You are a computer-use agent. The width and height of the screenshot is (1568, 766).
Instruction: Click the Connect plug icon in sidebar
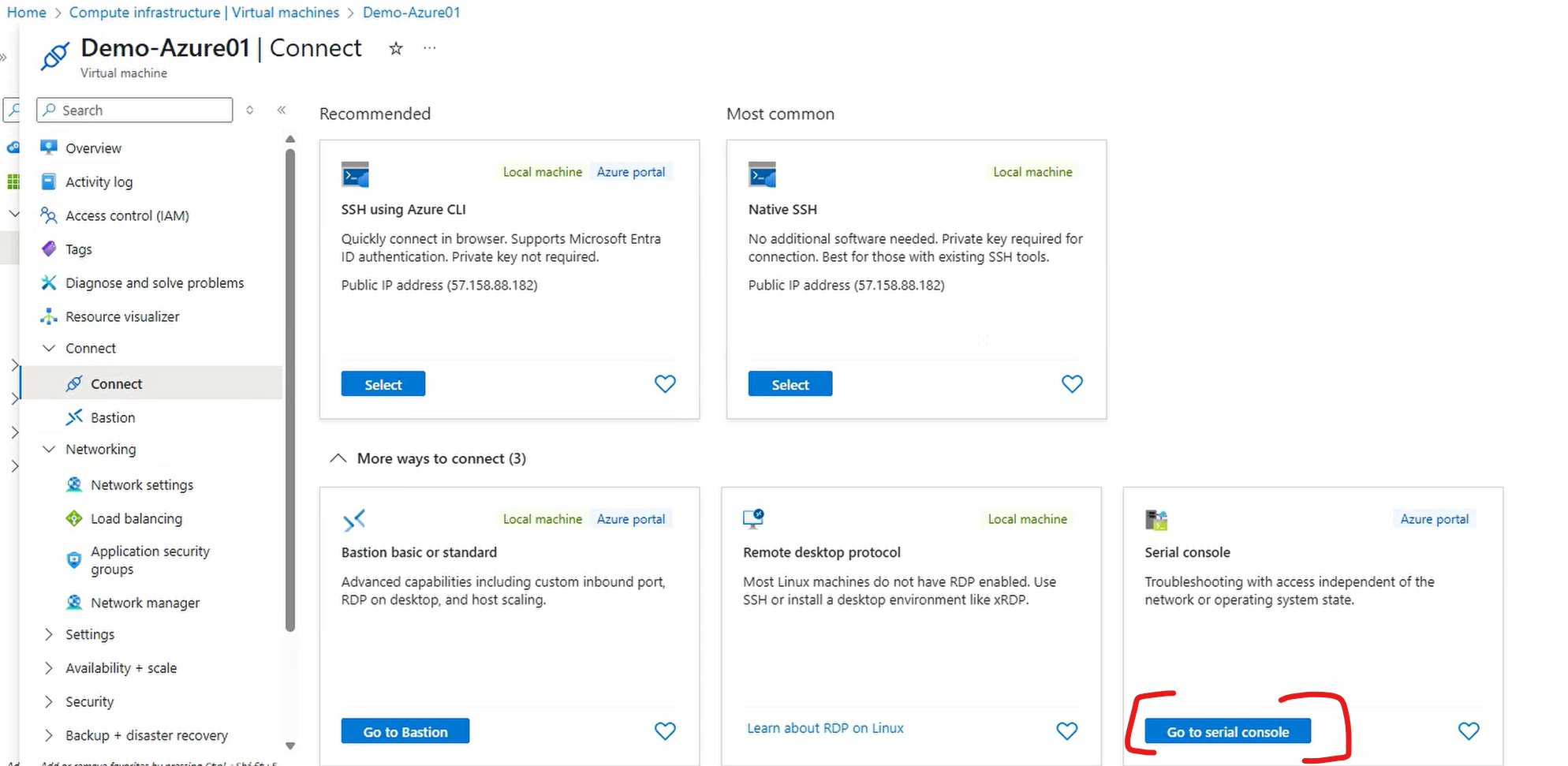(x=74, y=383)
